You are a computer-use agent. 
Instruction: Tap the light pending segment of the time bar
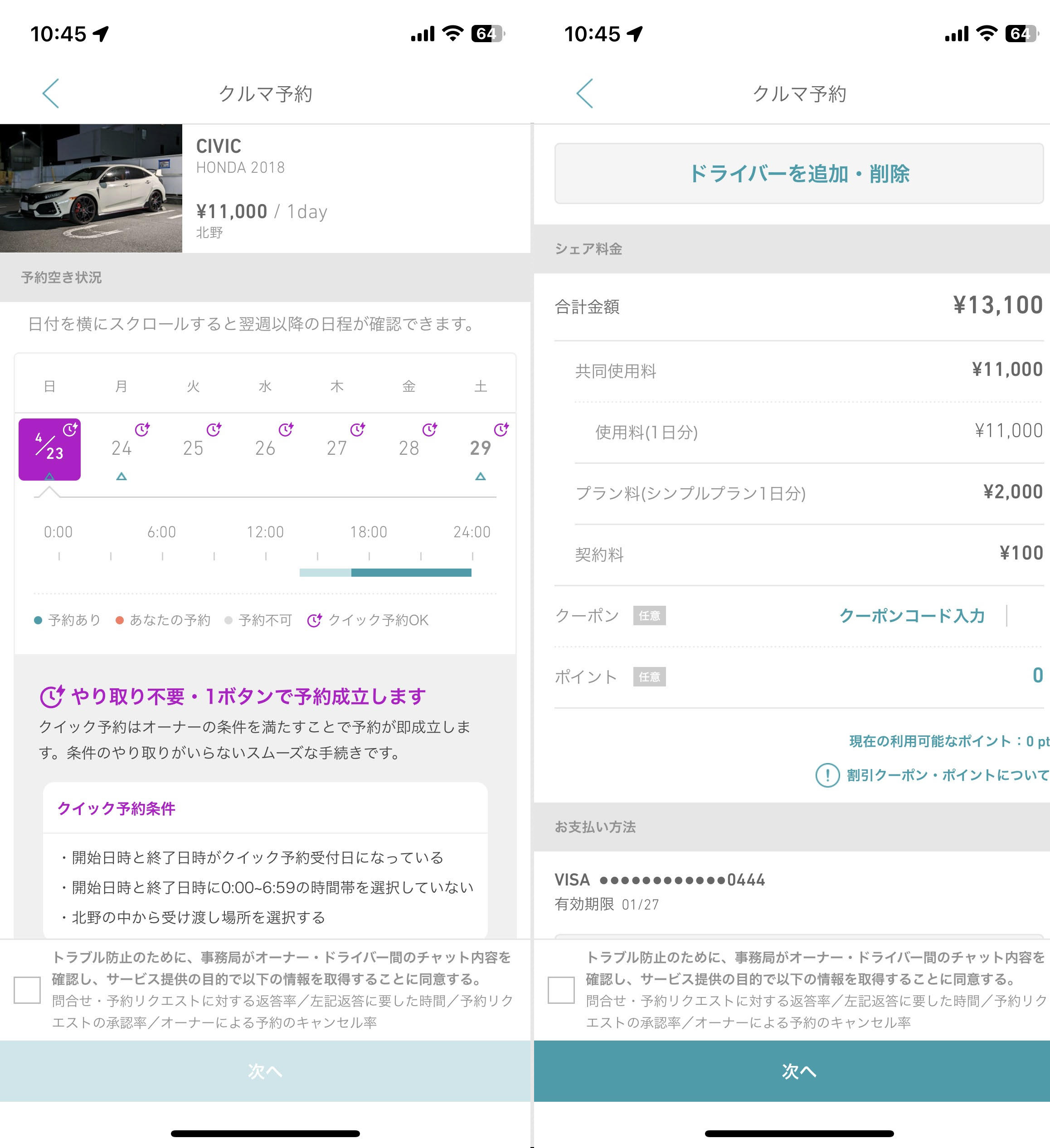(x=325, y=572)
